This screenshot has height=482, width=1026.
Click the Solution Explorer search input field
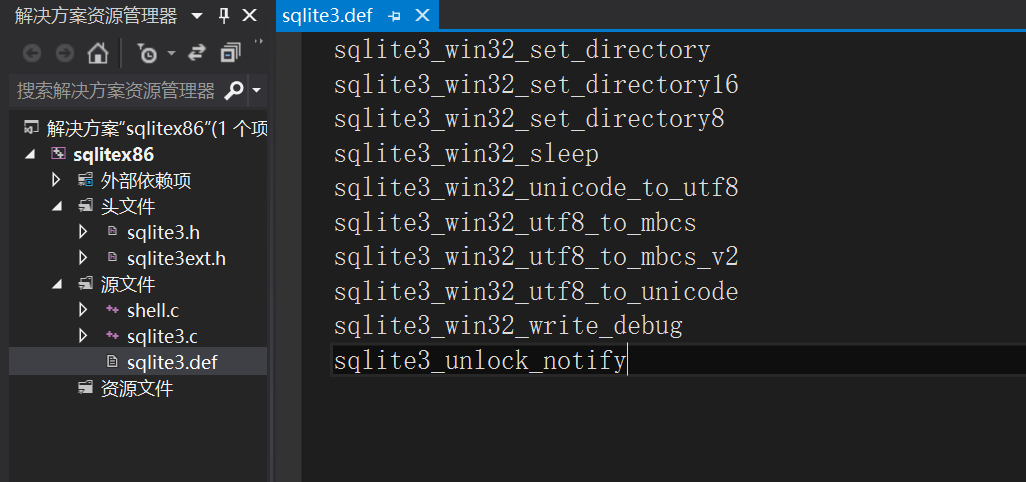coord(115,91)
